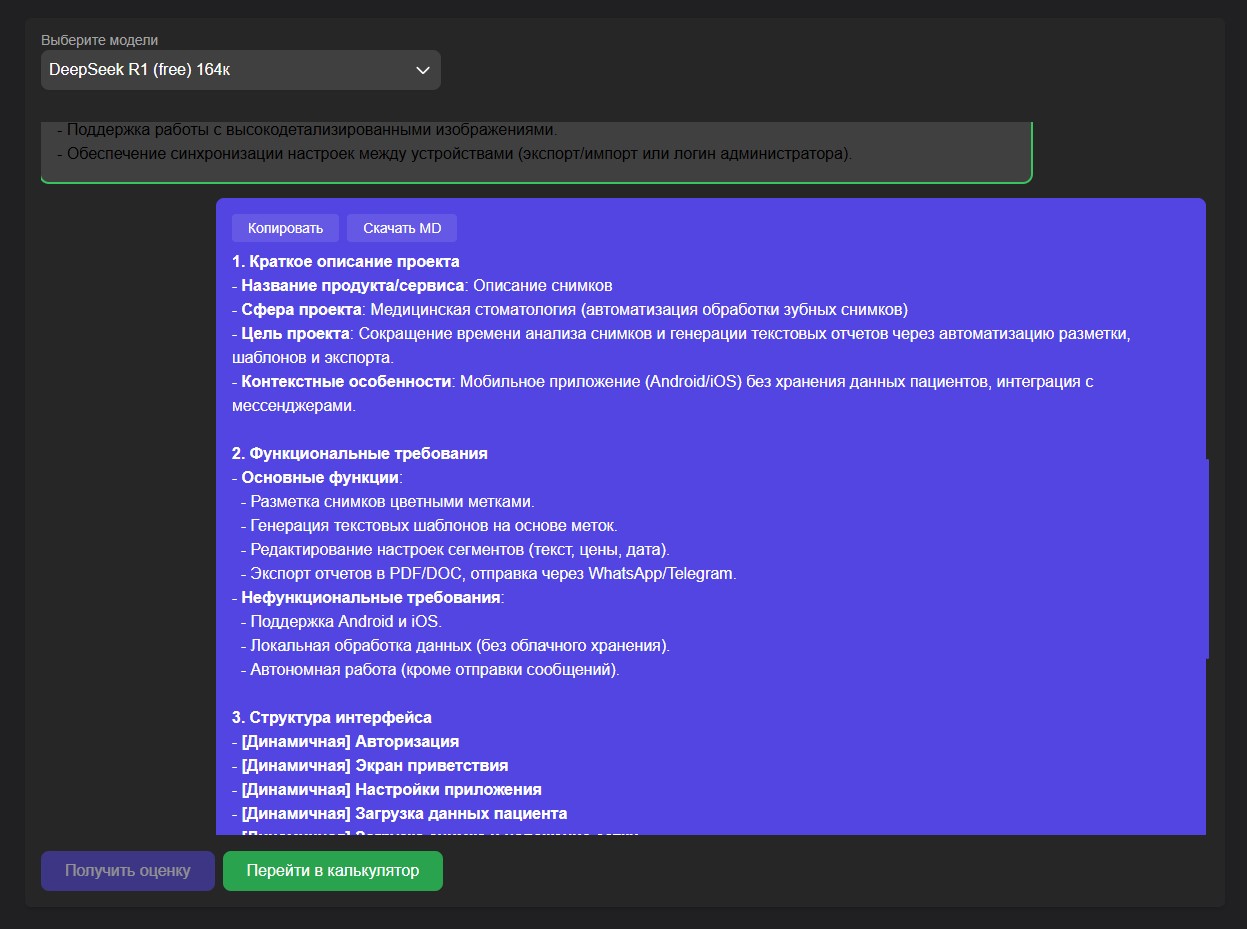Click the [Динамичная] Экран приветствия item
This screenshot has height=929, width=1247.
point(374,766)
